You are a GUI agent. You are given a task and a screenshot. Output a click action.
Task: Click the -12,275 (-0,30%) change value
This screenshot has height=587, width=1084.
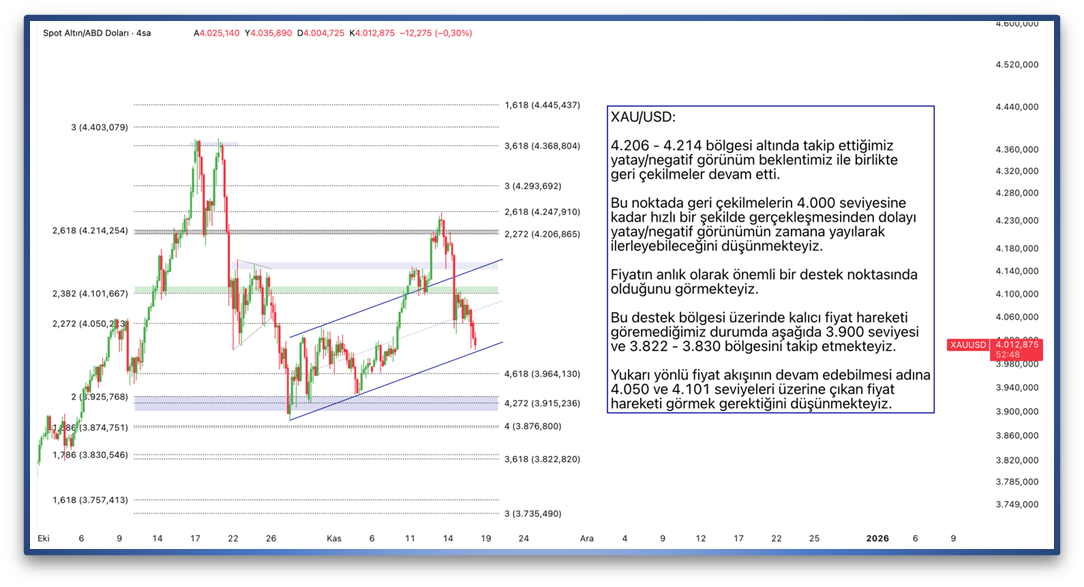pos(436,33)
